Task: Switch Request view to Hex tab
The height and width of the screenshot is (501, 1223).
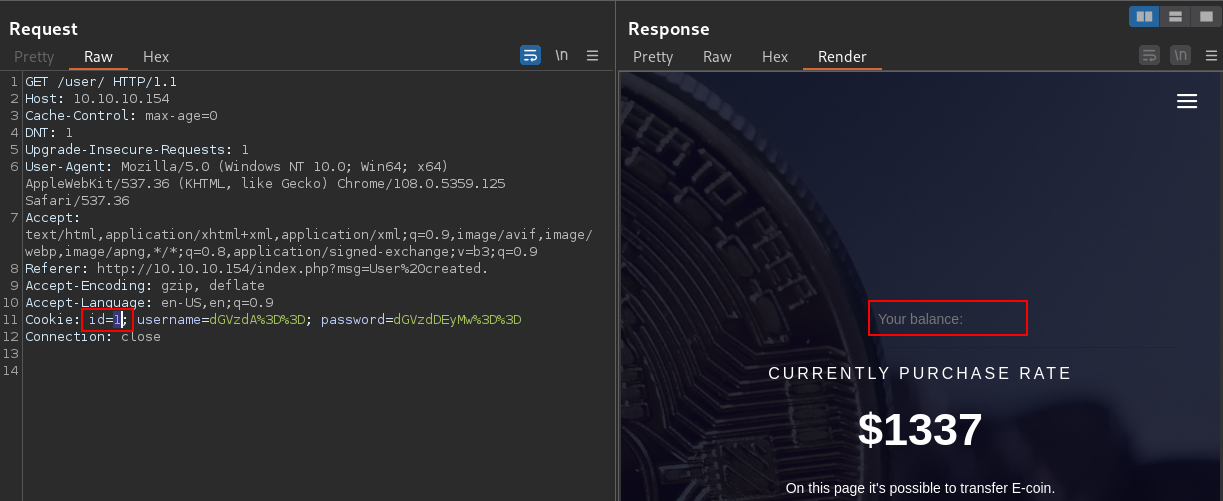Action: pos(156,57)
